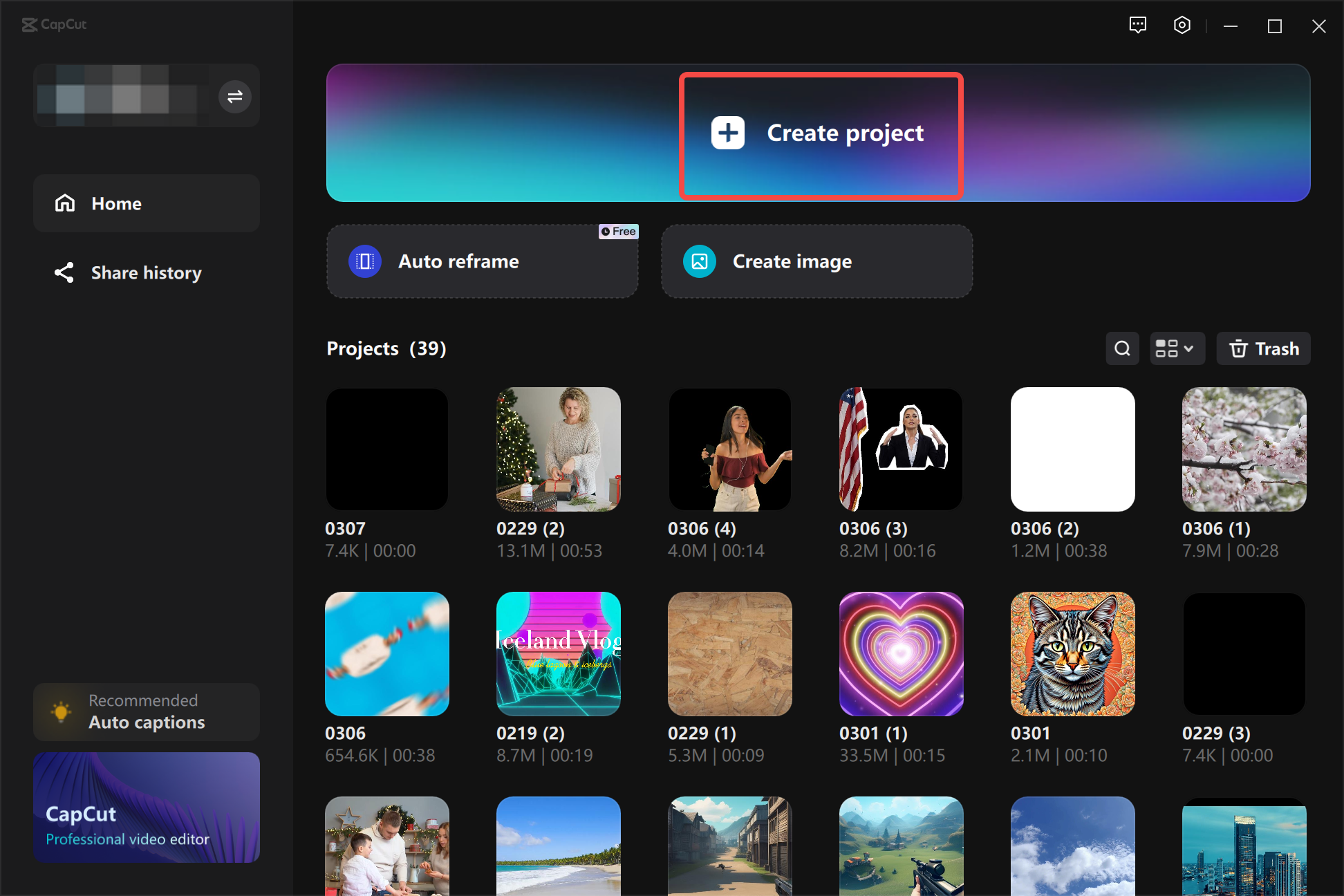
Task: Click the 0301 cat artwork project
Action: (1073, 654)
